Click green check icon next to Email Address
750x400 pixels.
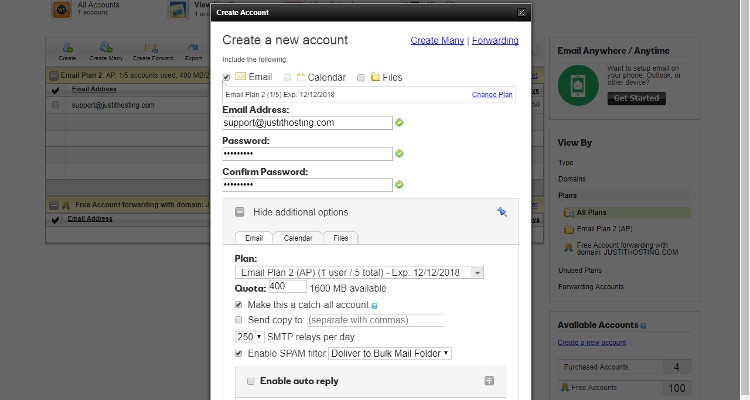pos(399,122)
